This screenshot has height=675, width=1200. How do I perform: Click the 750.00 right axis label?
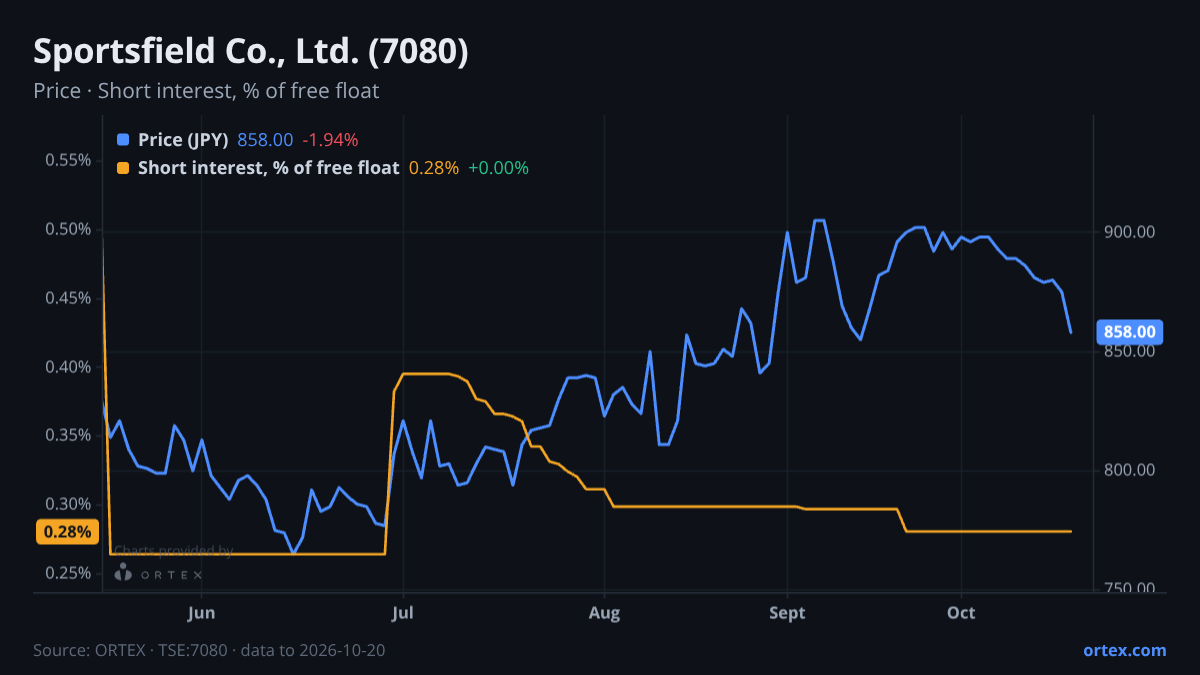1130,589
